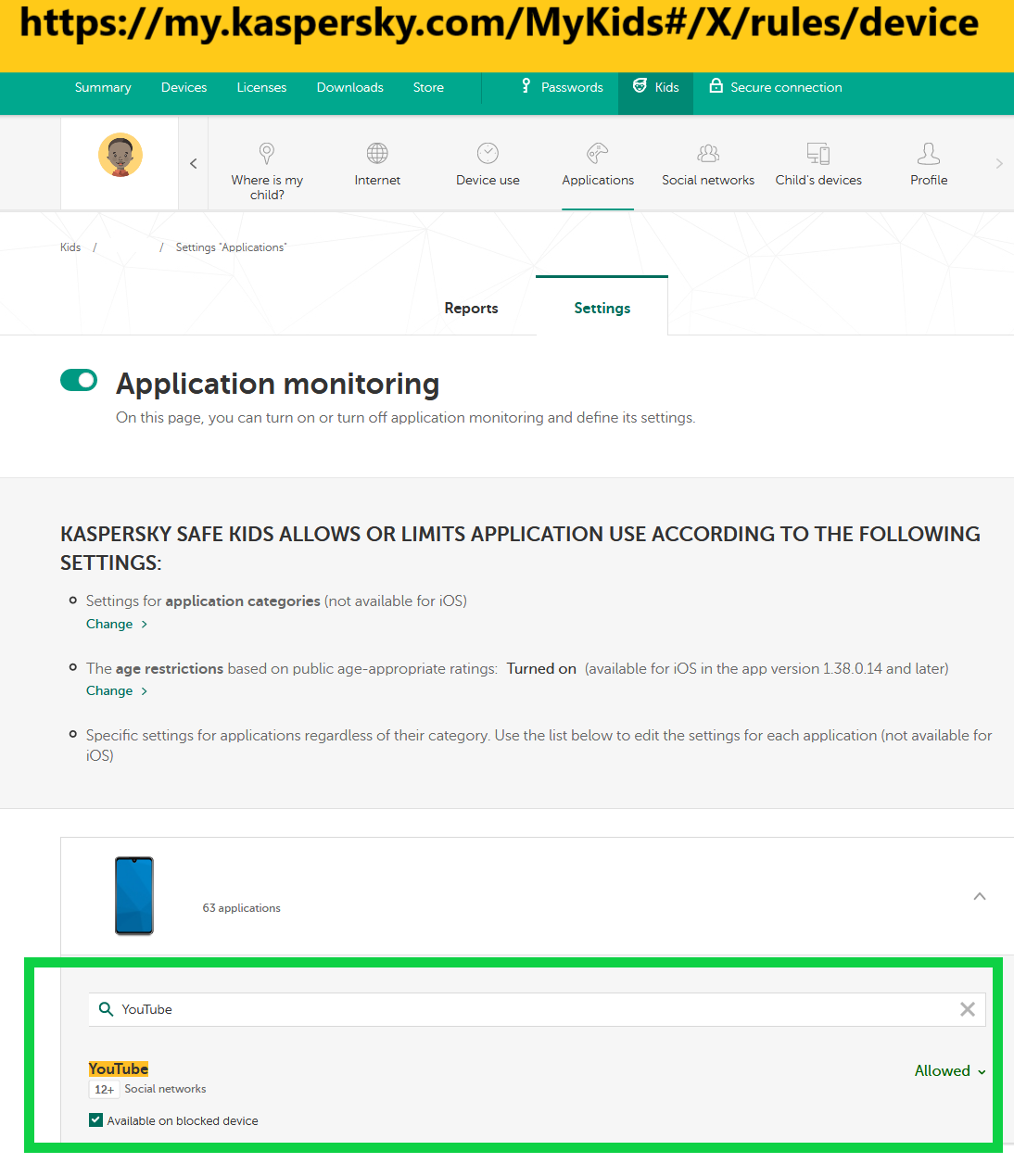Click the 12+ age rating badge

coord(104,1089)
